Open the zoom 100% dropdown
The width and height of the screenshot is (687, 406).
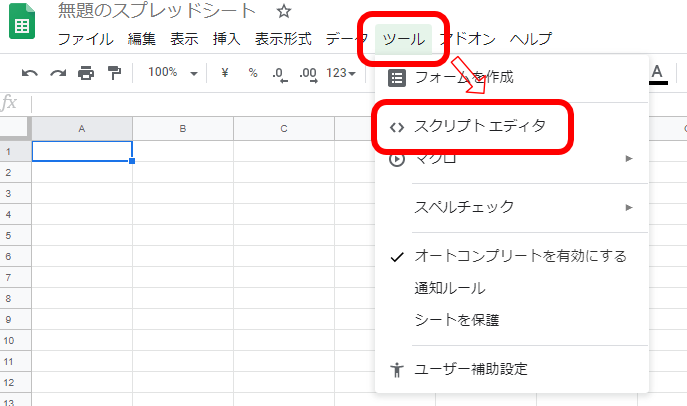173,72
